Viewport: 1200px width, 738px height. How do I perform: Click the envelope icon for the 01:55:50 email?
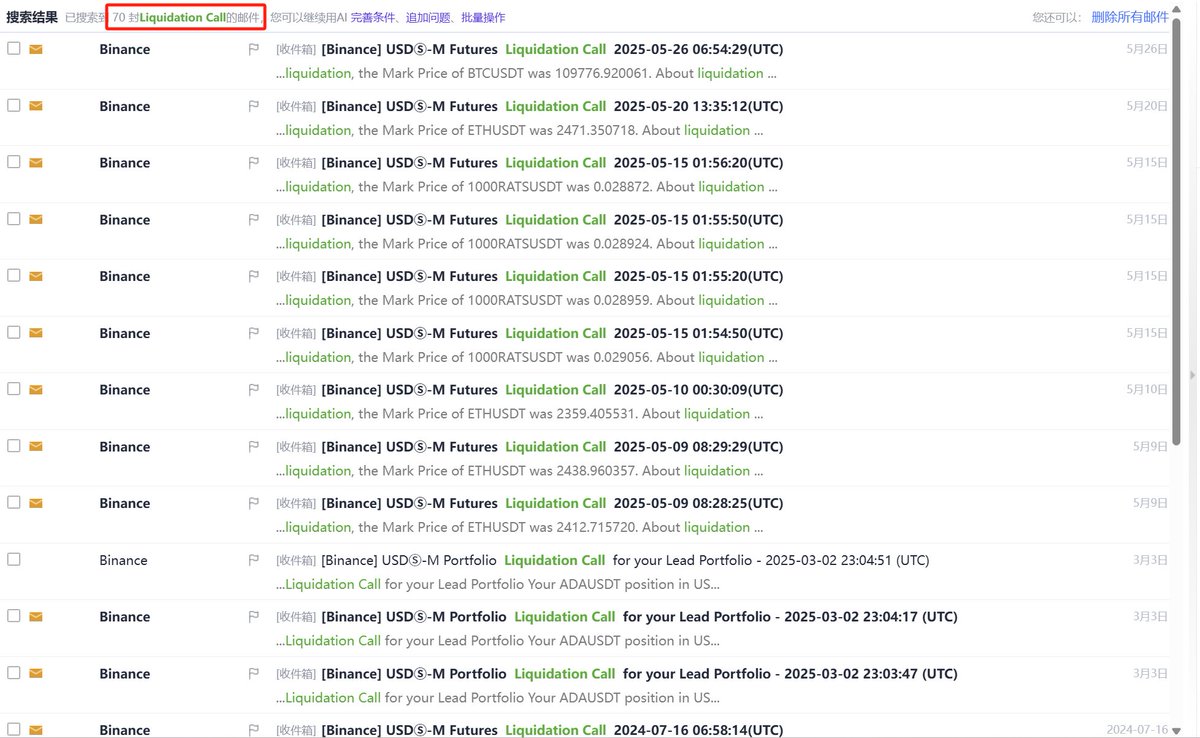tap(36, 219)
